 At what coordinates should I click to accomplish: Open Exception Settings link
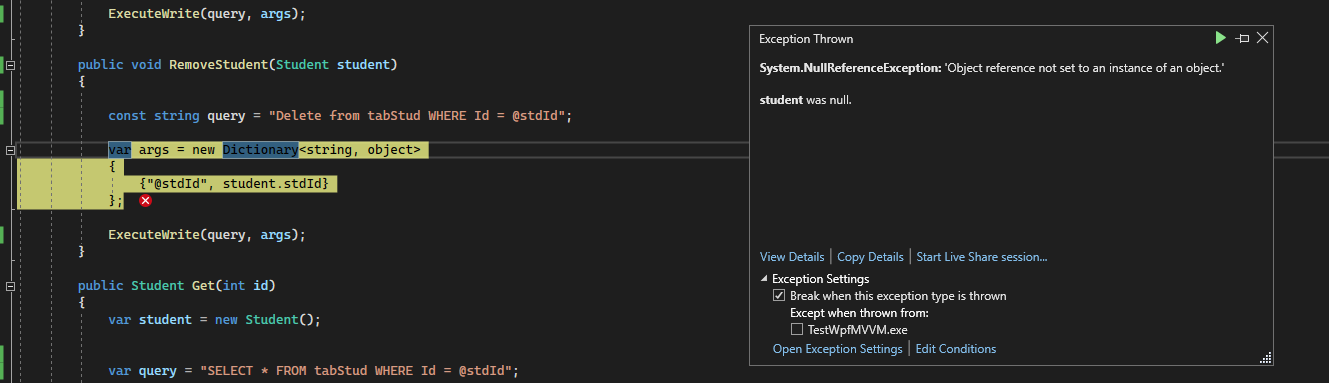click(837, 349)
